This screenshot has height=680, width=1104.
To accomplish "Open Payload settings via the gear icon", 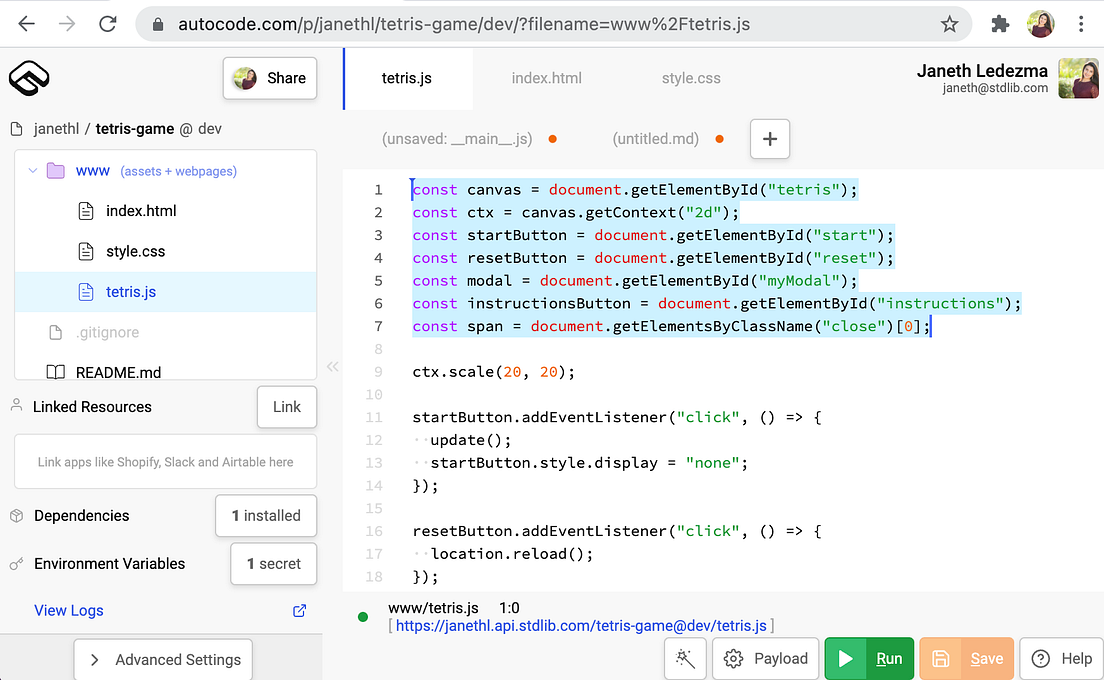I will click(765, 658).
